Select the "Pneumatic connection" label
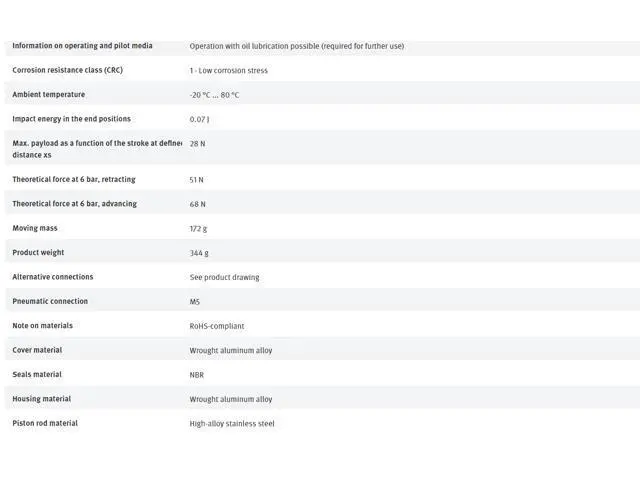 pyautogui.click(x=50, y=301)
